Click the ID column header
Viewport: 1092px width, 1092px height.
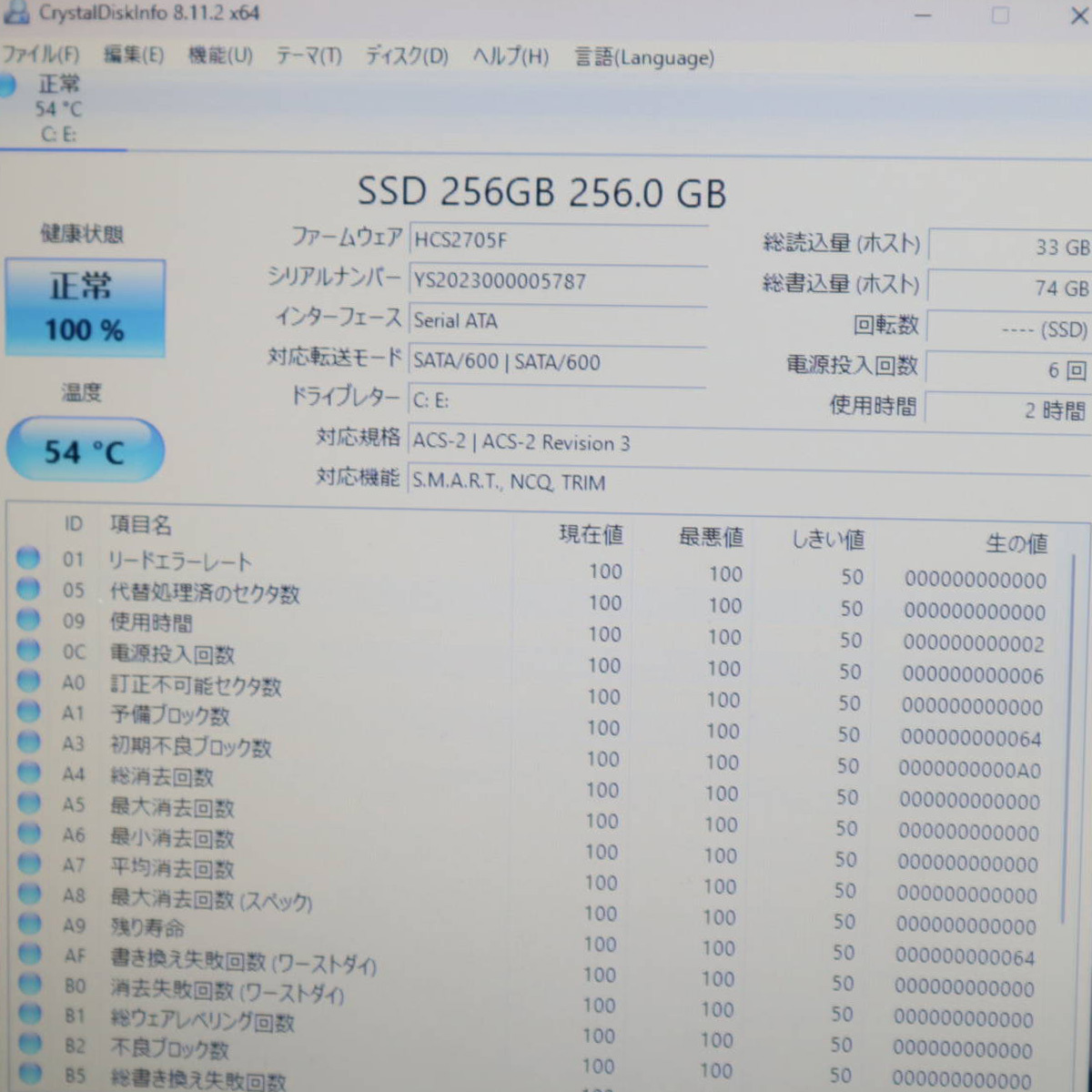74,524
